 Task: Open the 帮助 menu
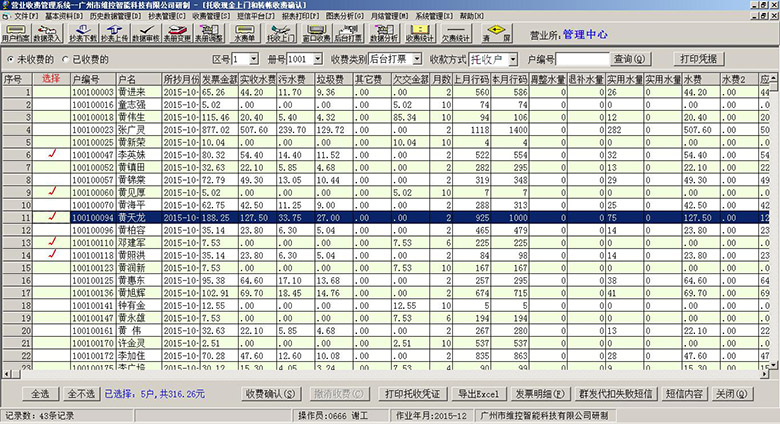coord(472,16)
